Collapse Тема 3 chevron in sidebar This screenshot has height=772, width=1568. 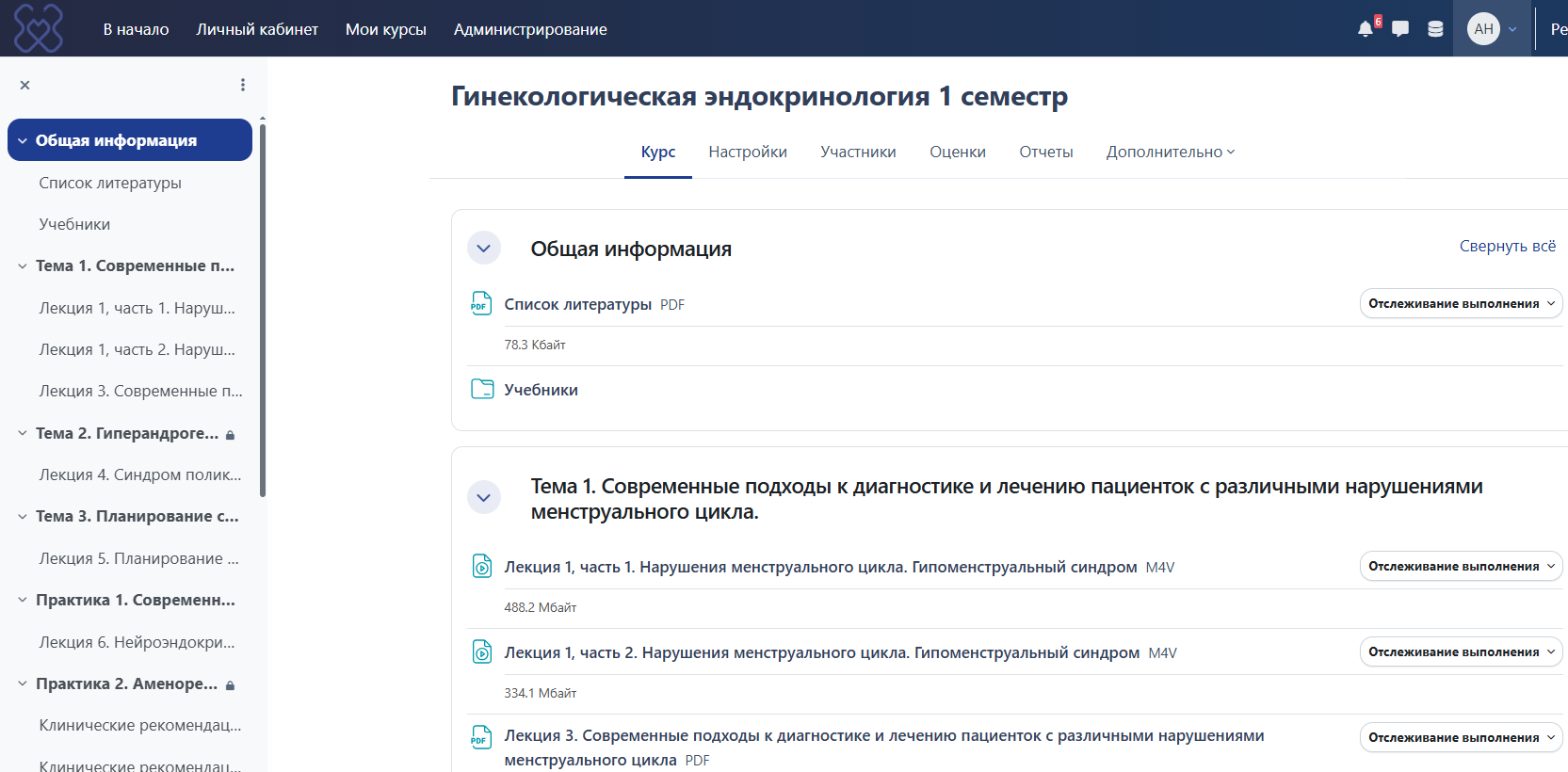[x=23, y=517]
